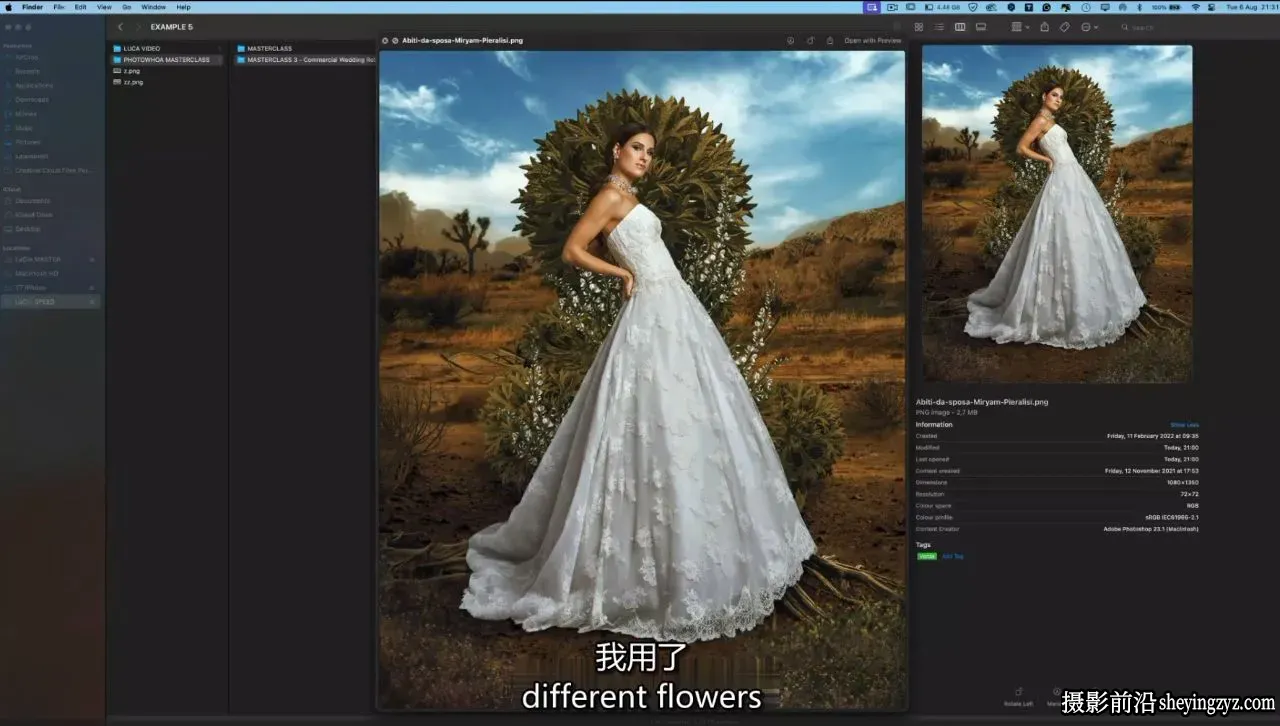Open the Apple menu
The image size is (1280, 726).
8,7
